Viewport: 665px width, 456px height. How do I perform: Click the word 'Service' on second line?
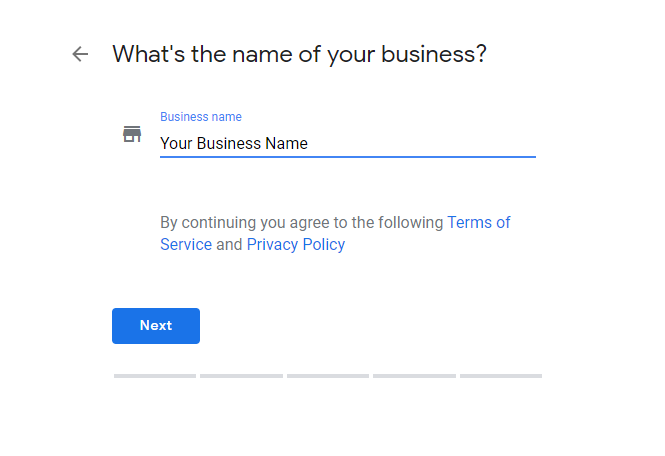click(x=186, y=245)
